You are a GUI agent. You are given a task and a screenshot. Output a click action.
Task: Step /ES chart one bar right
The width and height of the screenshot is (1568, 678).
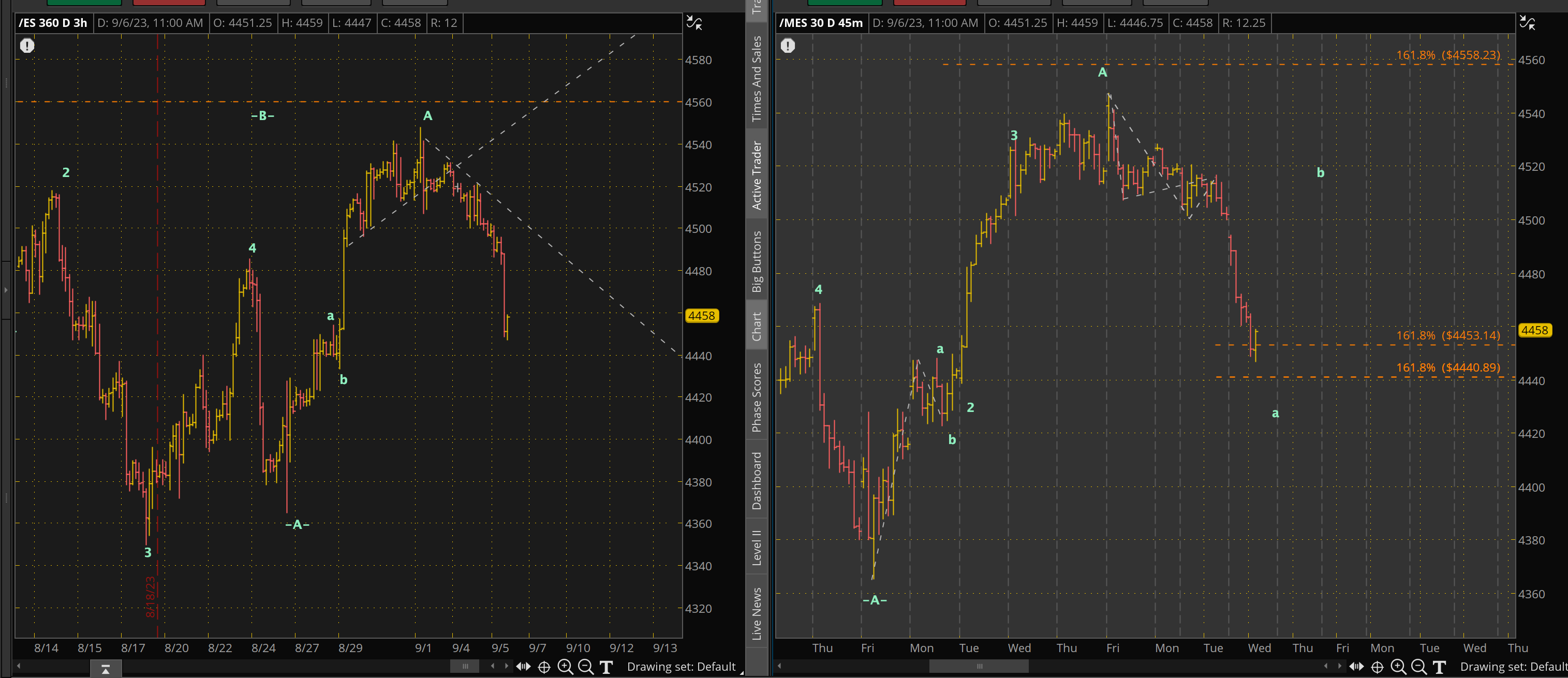click(506, 667)
